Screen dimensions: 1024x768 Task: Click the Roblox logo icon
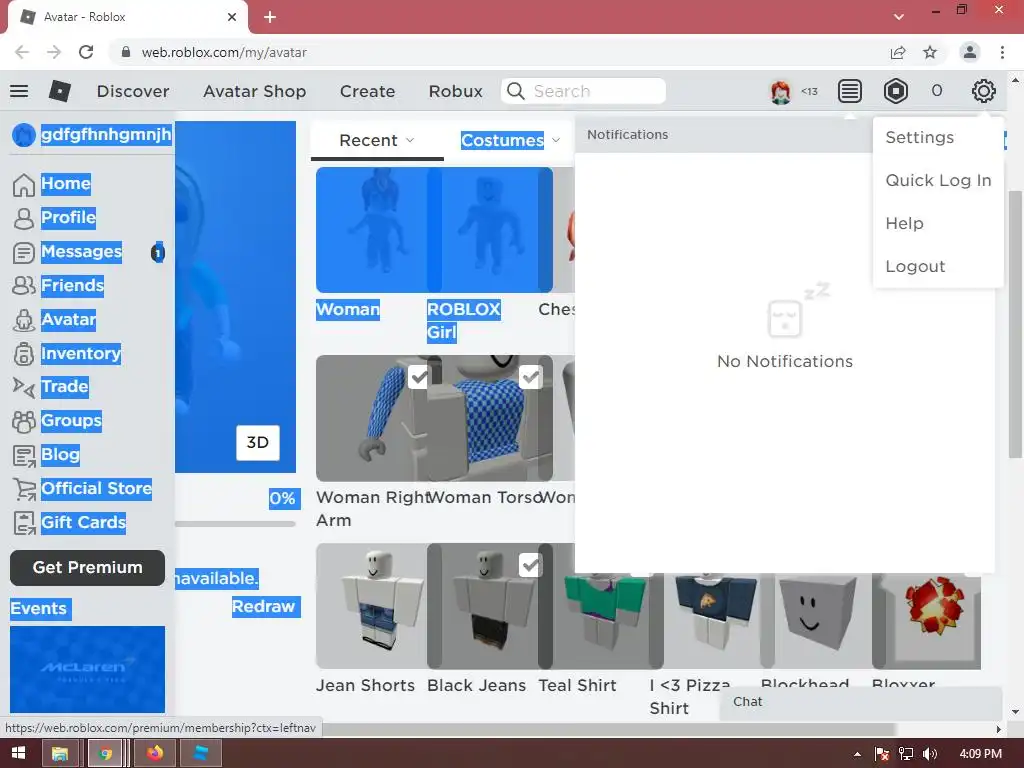tap(59, 91)
